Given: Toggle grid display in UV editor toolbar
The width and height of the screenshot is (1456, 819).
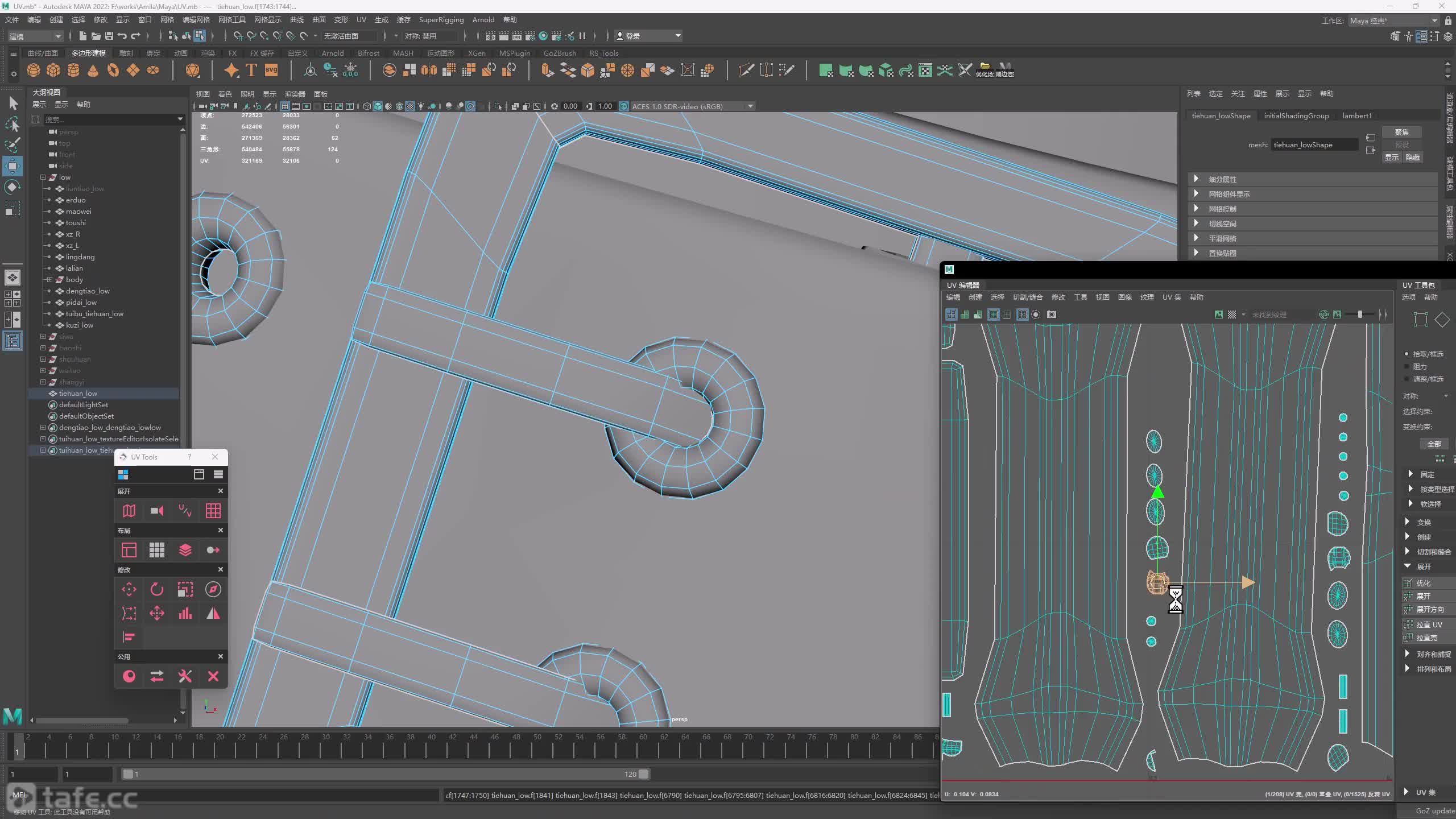Looking at the screenshot, I should [x=1022, y=315].
